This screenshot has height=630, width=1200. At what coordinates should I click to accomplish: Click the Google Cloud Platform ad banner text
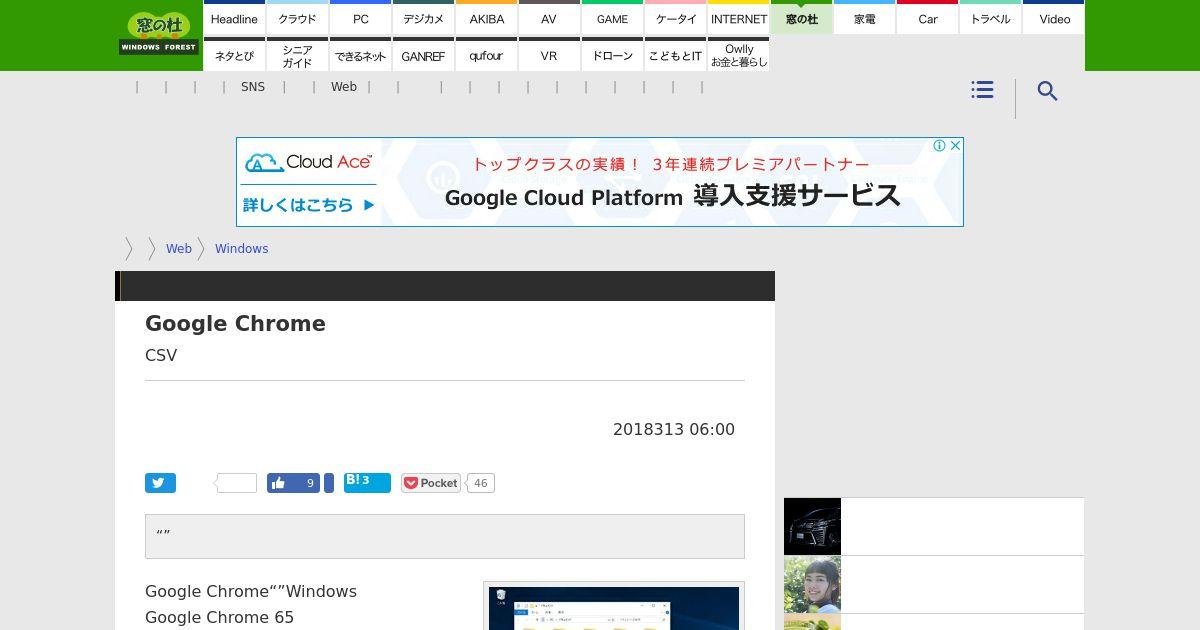pos(672,196)
